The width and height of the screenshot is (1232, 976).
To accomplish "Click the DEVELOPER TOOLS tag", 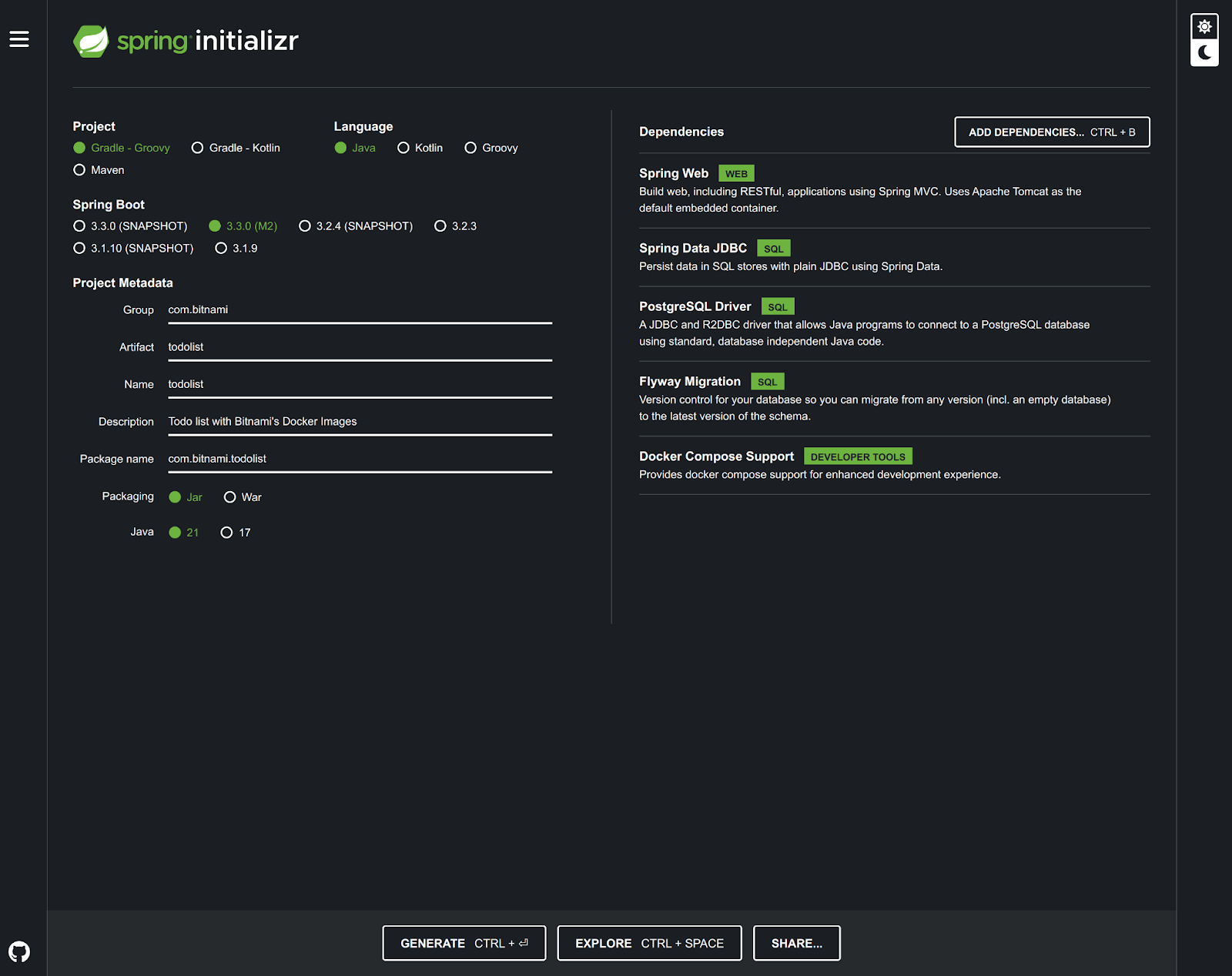I will (x=858, y=456).
